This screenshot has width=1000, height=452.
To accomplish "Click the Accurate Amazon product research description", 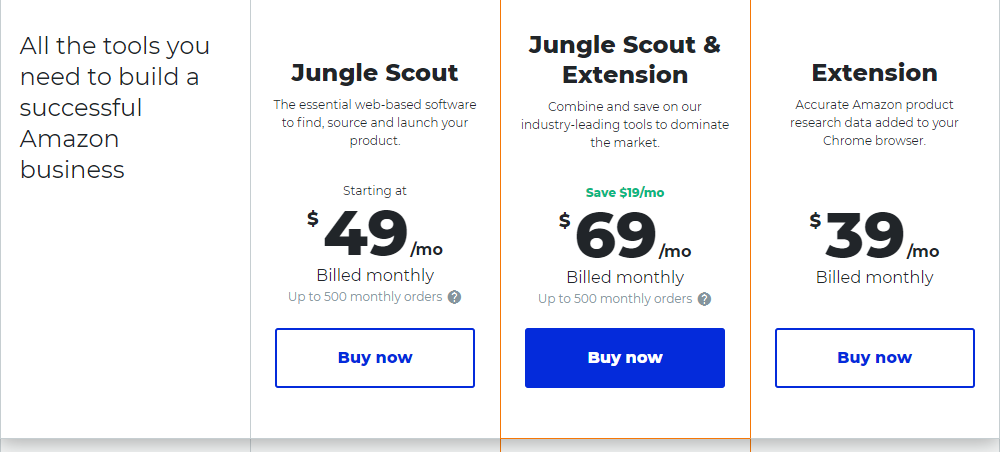I will pyautogui.click(x=875, y=122).
